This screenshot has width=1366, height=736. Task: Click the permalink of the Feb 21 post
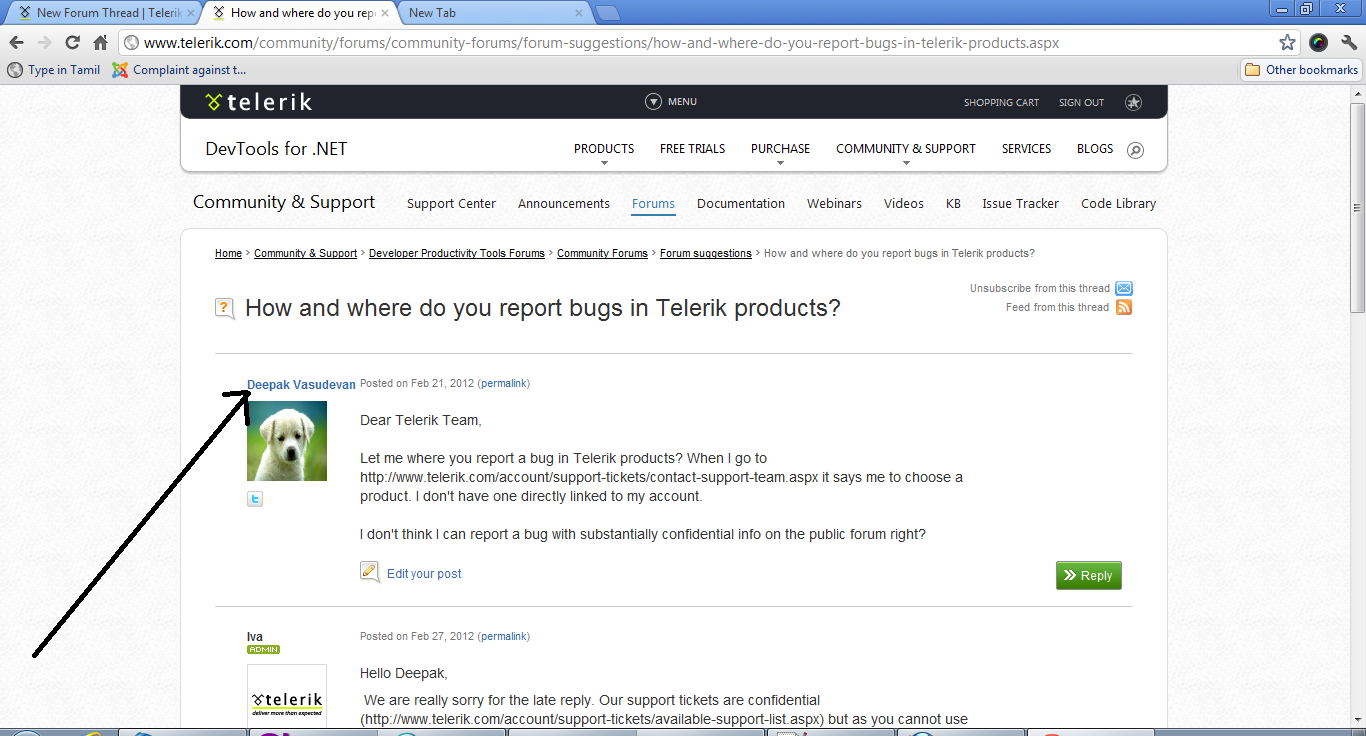[x=503, y=384]
